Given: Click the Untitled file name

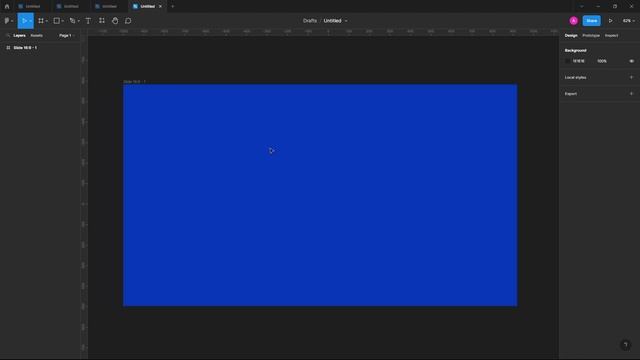Looking at the screenshot, I should (x=332, y=21).
